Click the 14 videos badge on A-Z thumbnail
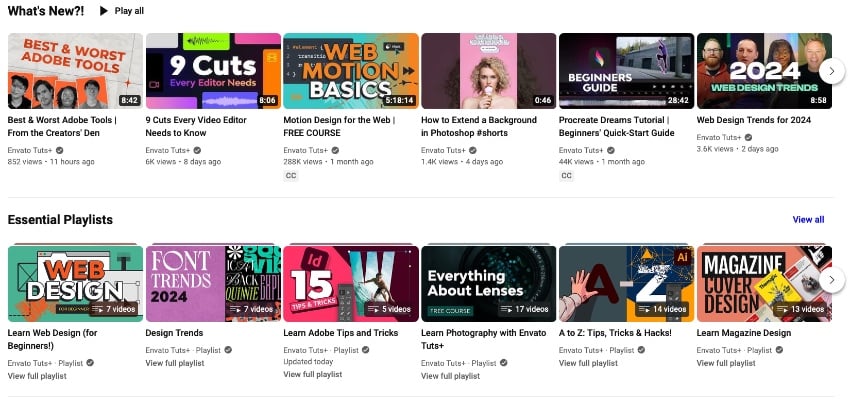 coord(662,309)
